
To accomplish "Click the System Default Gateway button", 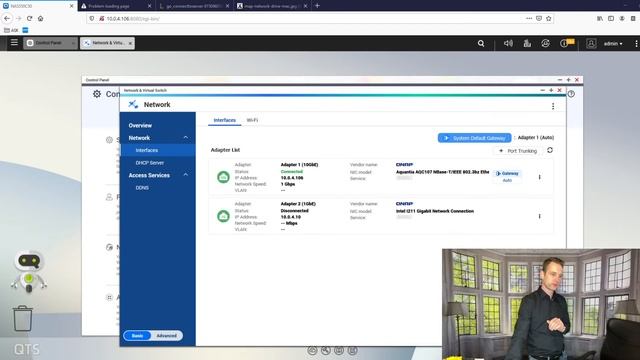I will [x=474, y=138].
